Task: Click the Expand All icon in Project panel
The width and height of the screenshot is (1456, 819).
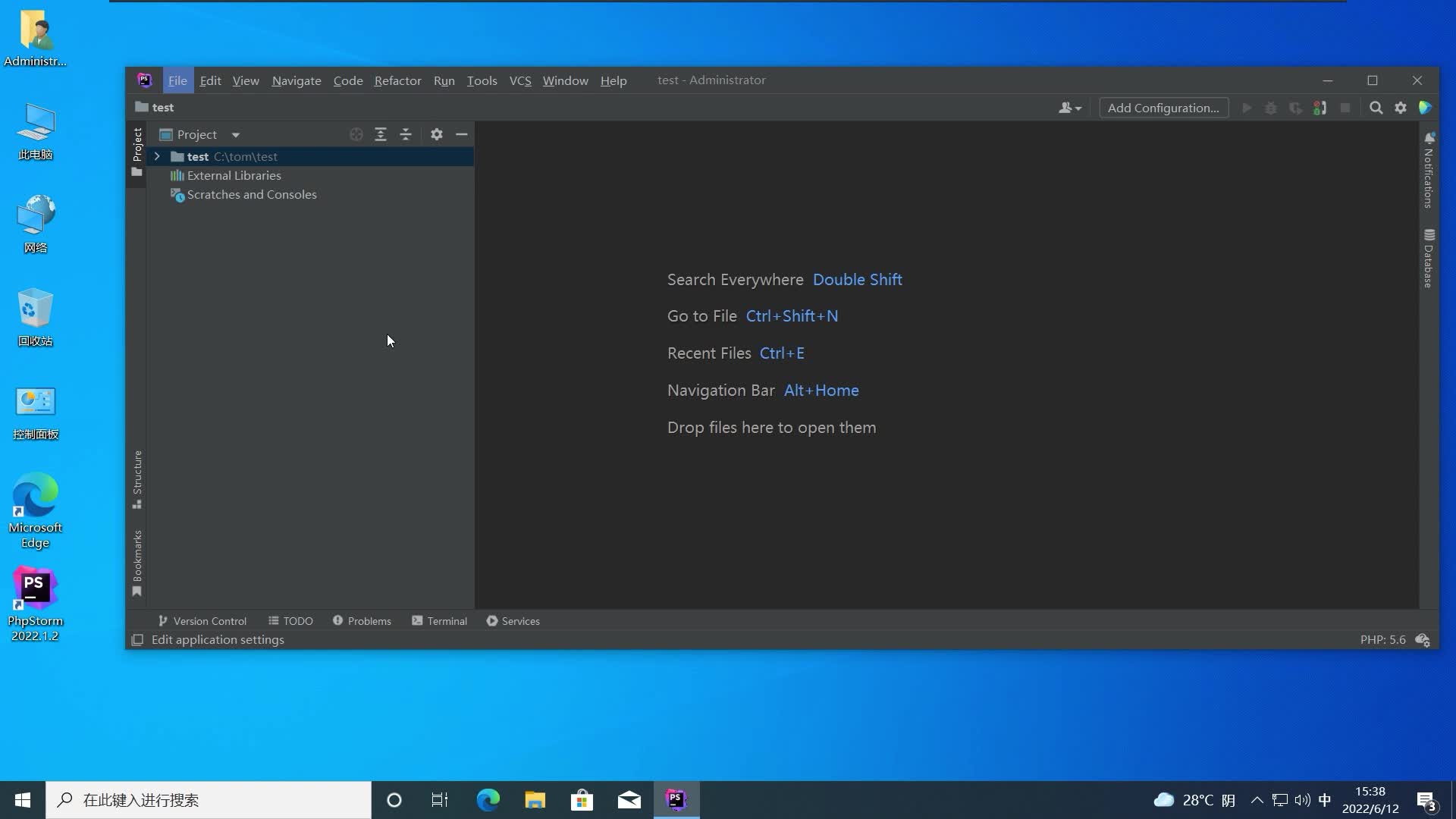Action: click(381, 134)
